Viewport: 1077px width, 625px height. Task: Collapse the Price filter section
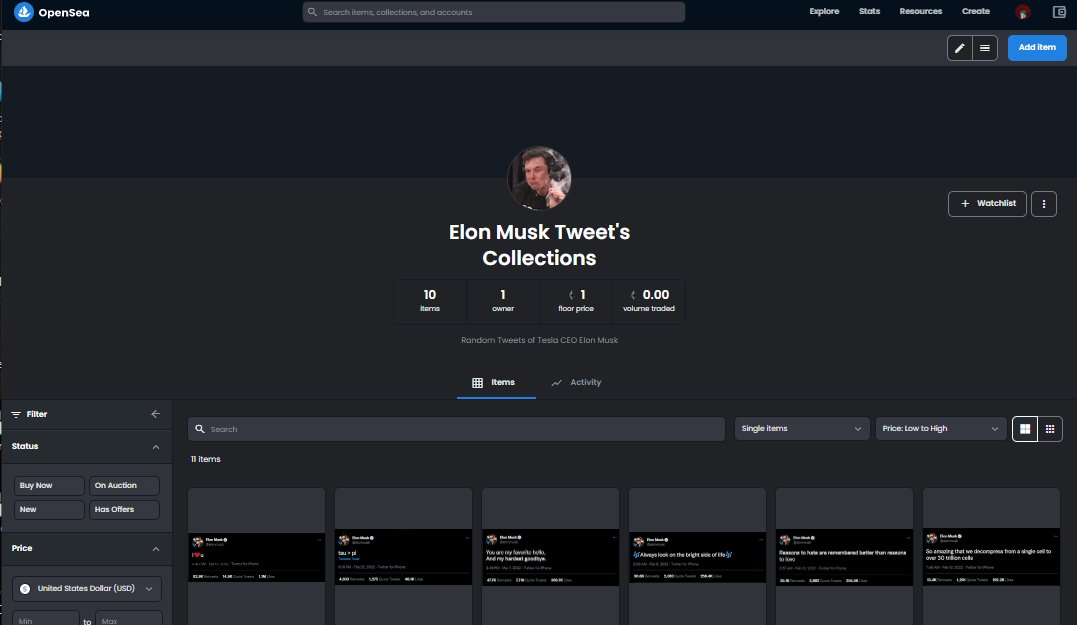coord(156,549)
